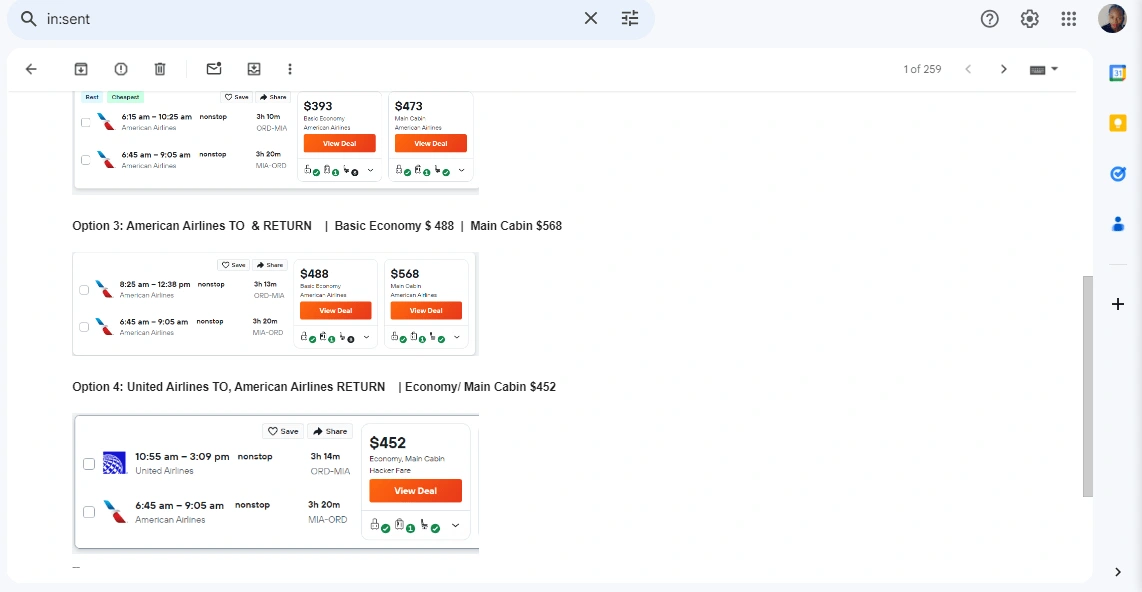This screenshot has height=592, width=1142.
Task: Check the United 10:55 am flight checkbox
Action: tap(89, 464)
